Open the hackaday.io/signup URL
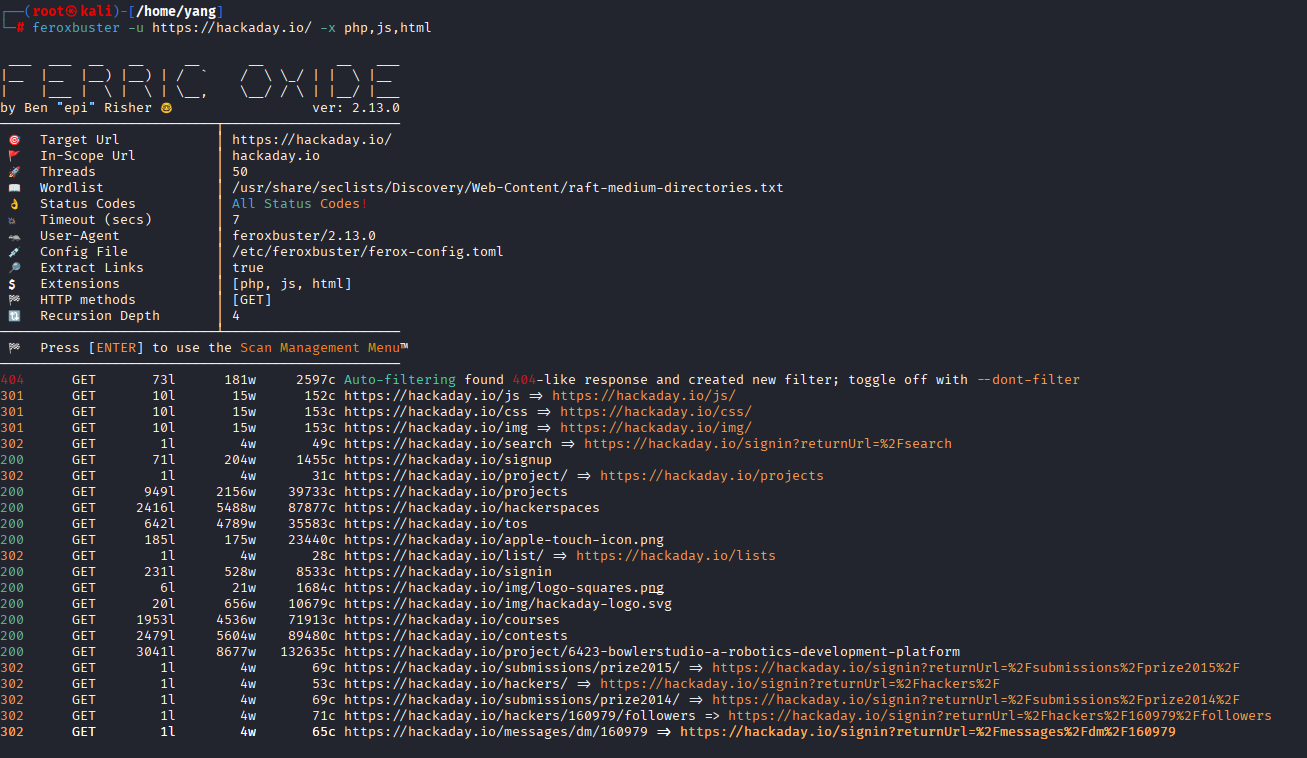Screen dimensions: 1307x758 (x=447, y=460)
